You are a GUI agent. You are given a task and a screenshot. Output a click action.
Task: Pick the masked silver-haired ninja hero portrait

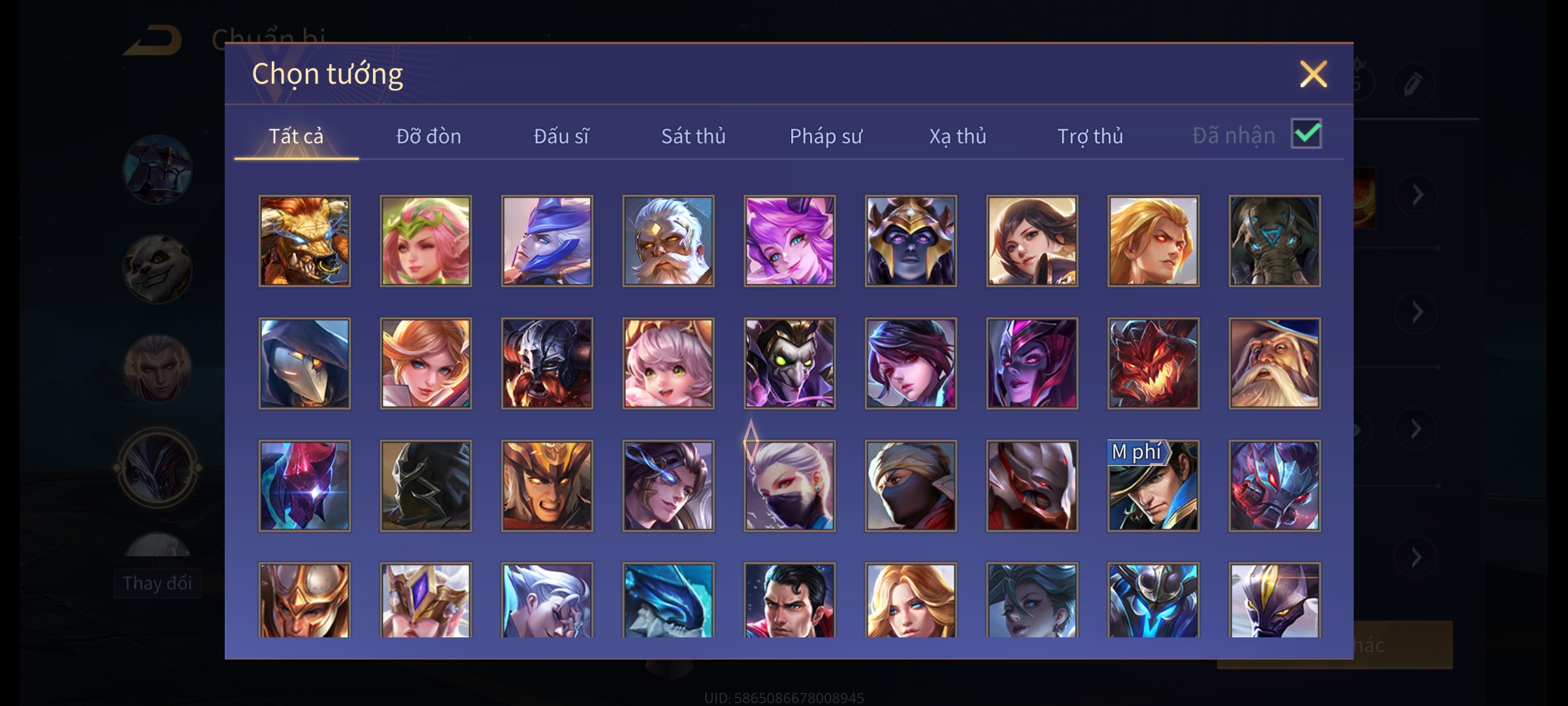tap(789, 486)
